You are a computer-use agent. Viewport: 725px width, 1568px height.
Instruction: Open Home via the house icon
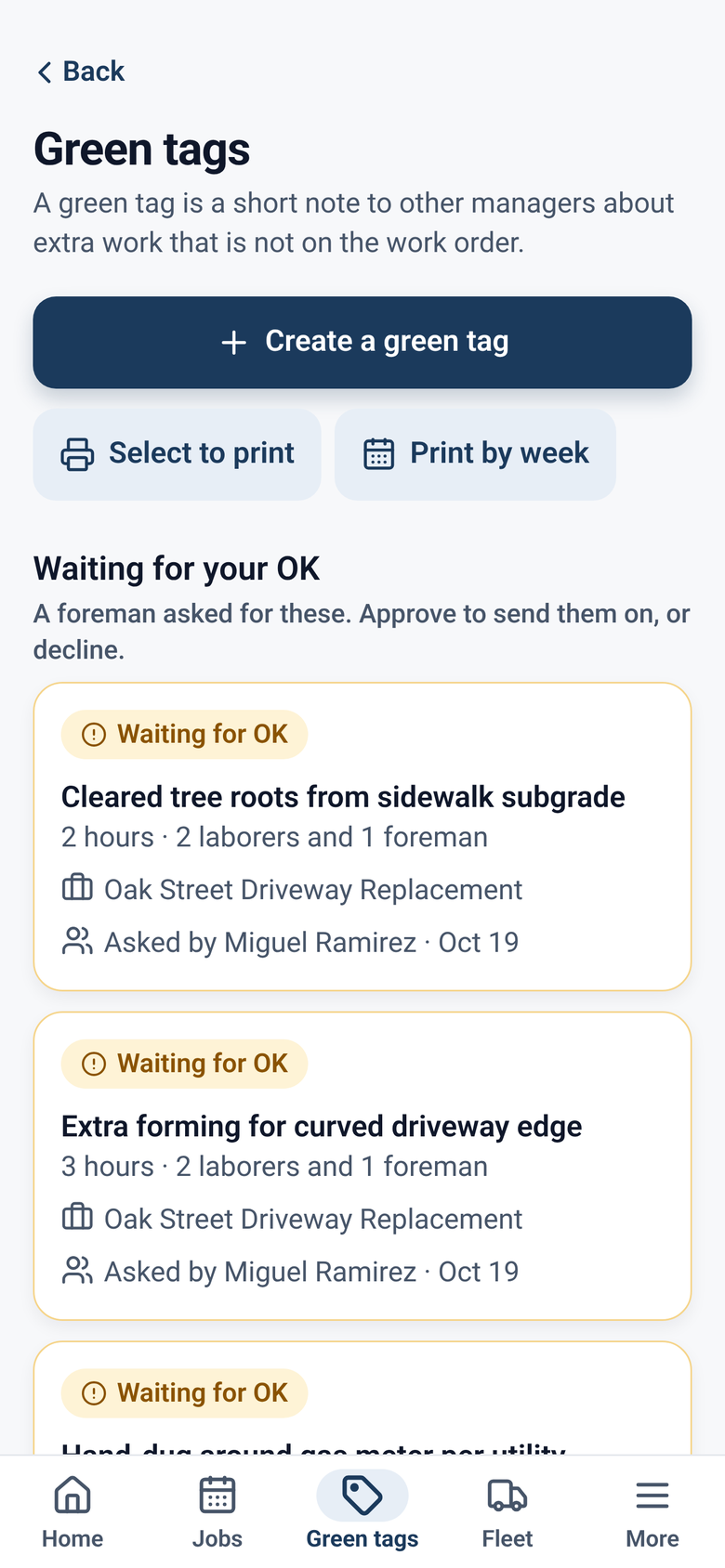pyautogui.click(x=72, y=1496)
